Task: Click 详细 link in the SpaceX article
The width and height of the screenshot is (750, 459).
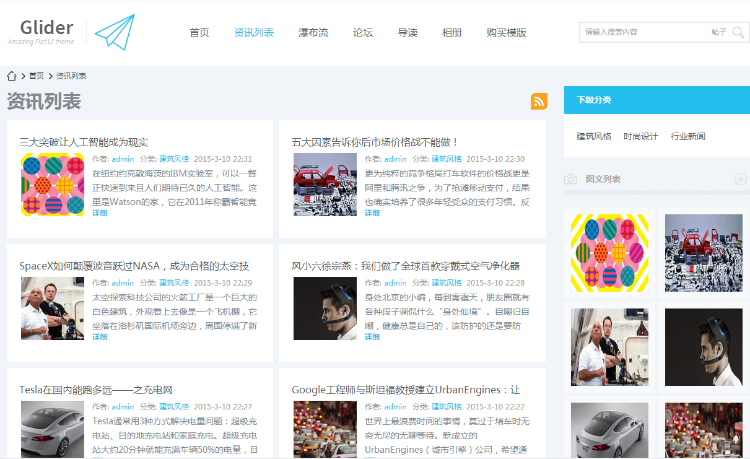Action: (99, 337)
